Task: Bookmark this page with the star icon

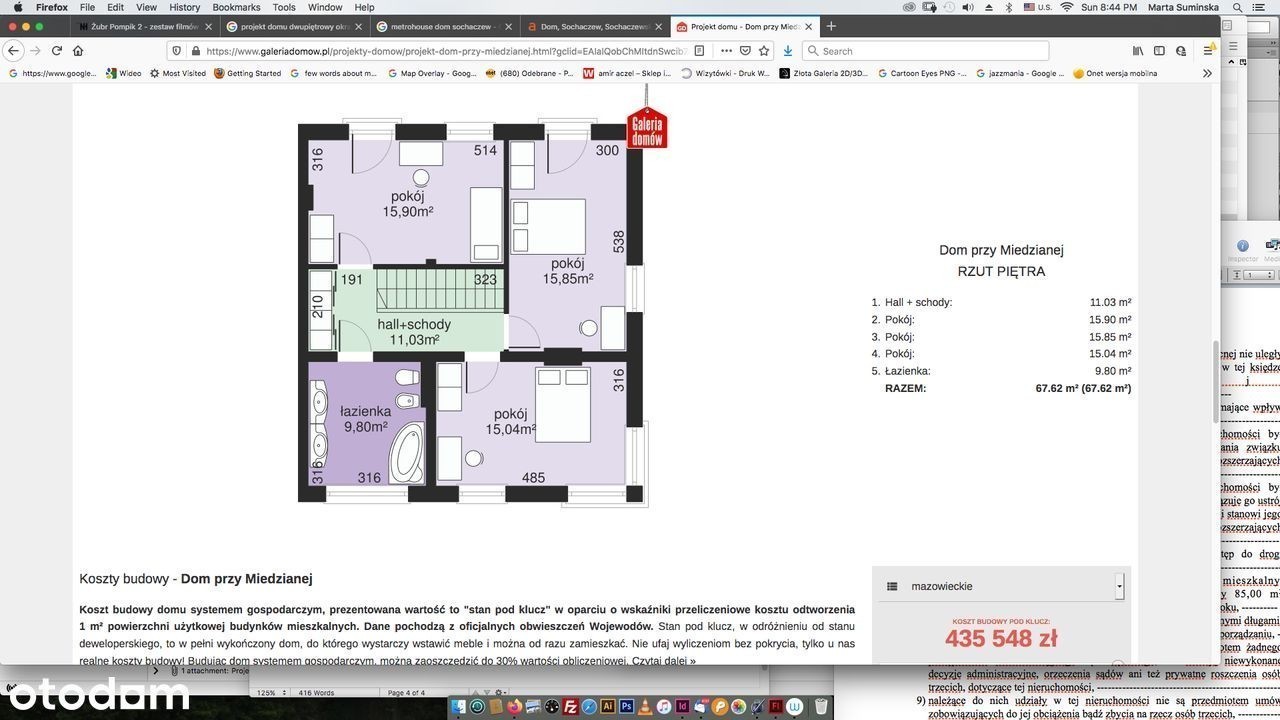Action: tap(764, 51)
